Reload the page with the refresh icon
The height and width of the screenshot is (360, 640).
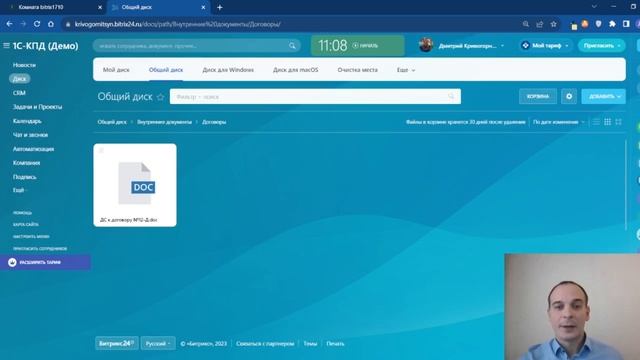[x=37, y=24]
